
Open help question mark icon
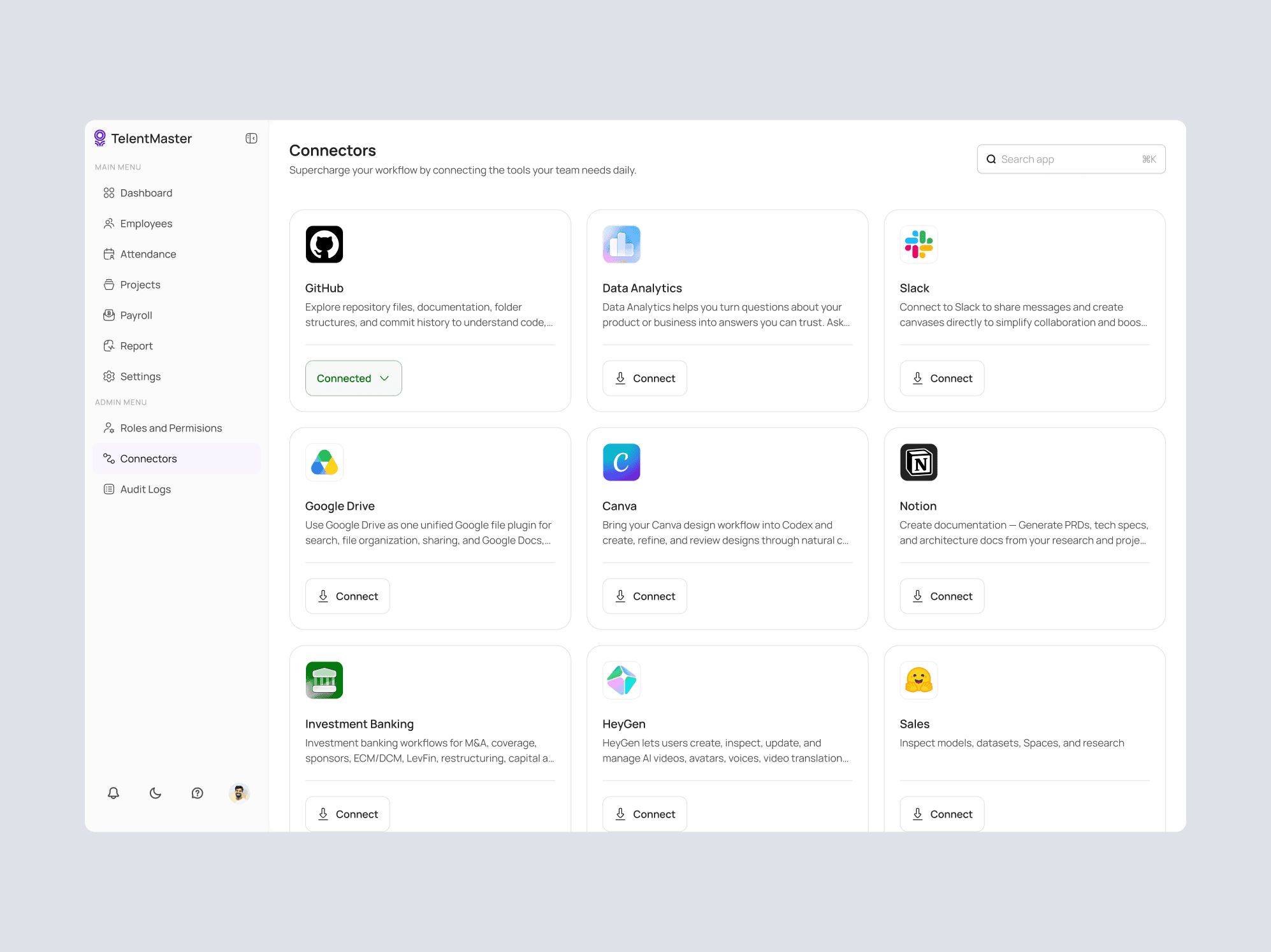198,793
